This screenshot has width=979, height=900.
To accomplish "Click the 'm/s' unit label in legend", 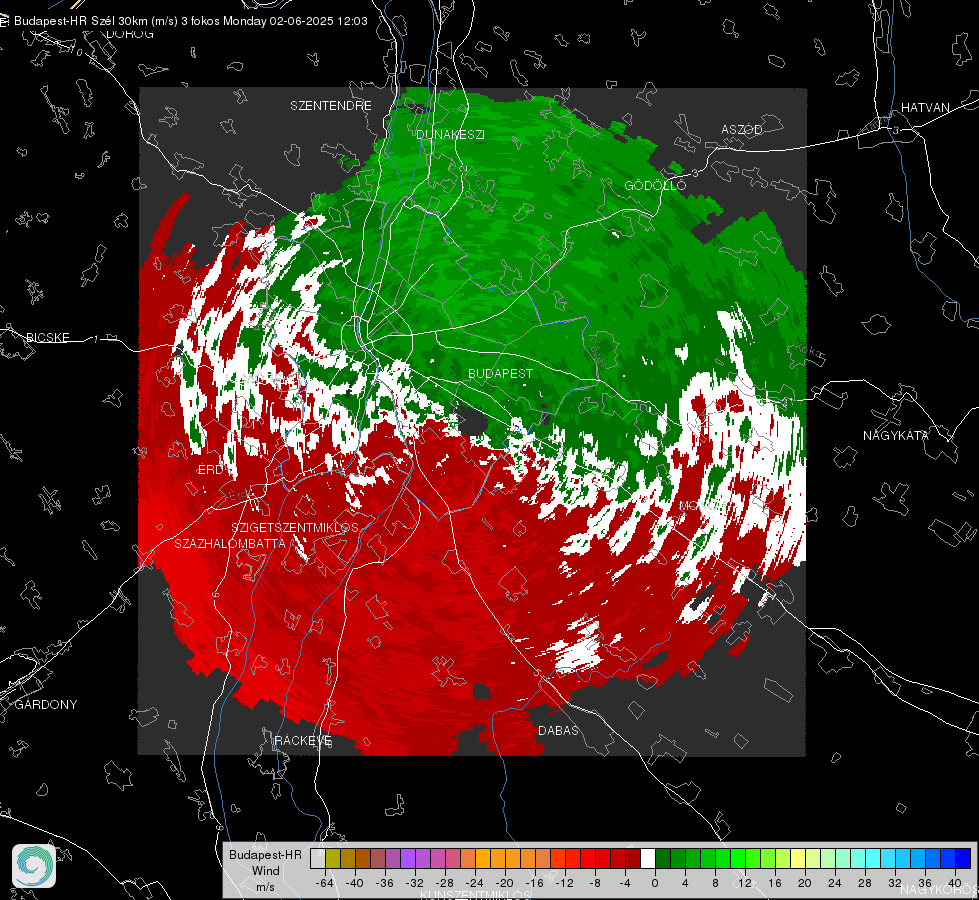I will click(265, 887).
